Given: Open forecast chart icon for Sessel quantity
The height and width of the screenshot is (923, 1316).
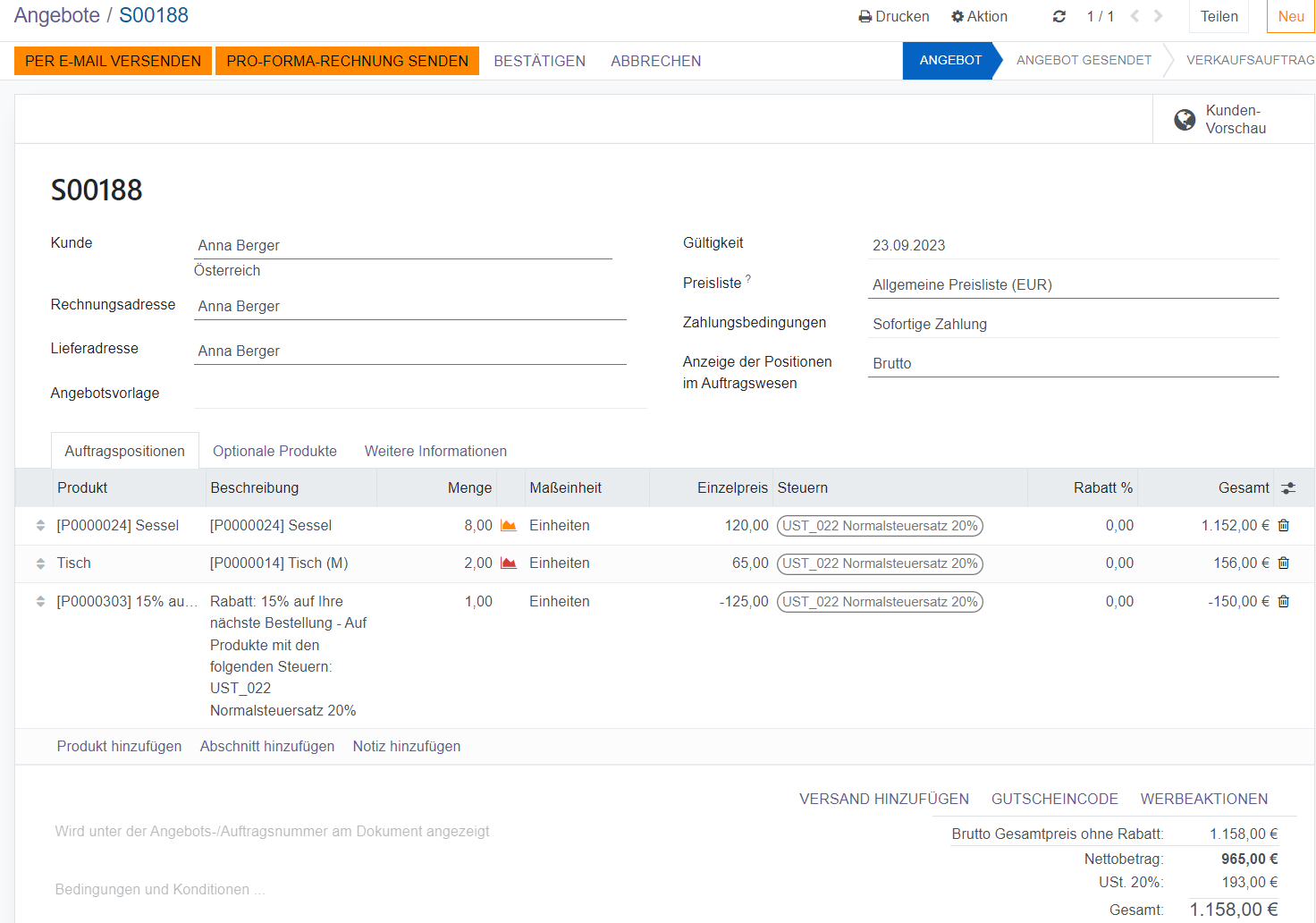Looking at the screenshot, I should [x=509, y=526].
